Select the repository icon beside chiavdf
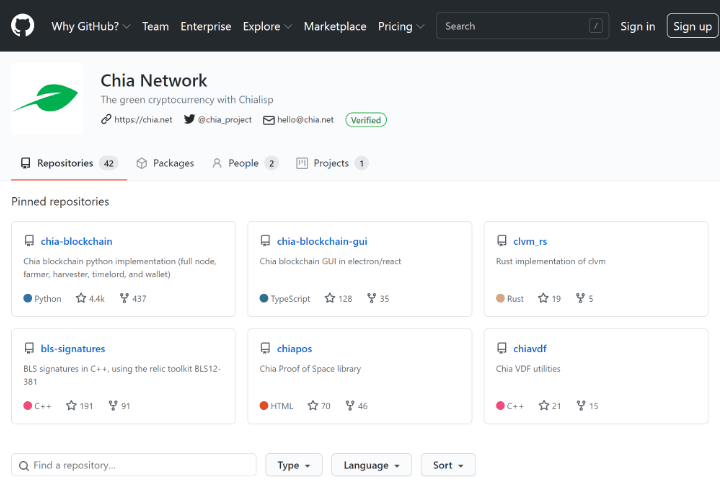The image size is (720, 482). click(502, 348)
